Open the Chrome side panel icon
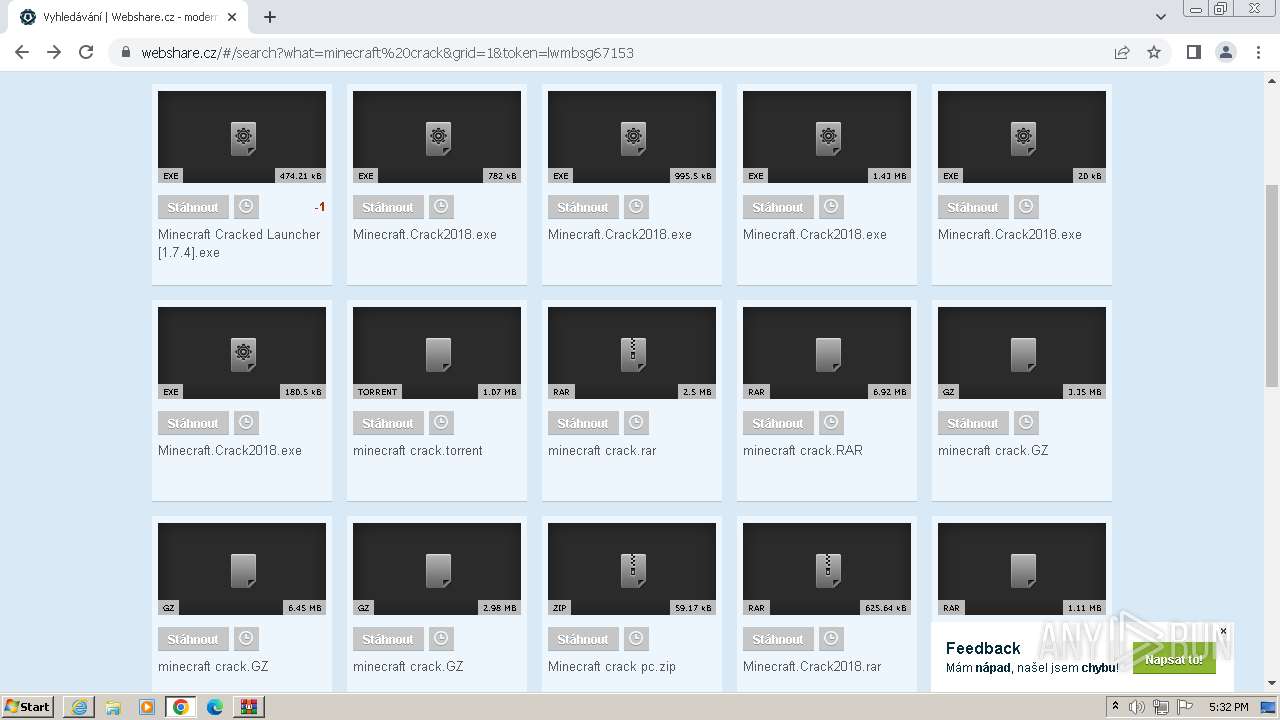 (1193, 53)
